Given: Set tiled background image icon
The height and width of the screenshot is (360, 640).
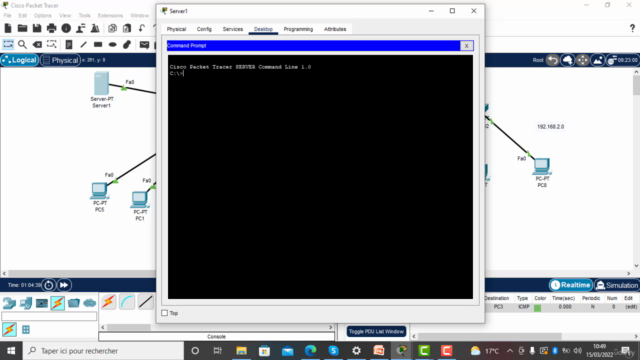Looking at the screenshot, I should click(x=598, y=60).
